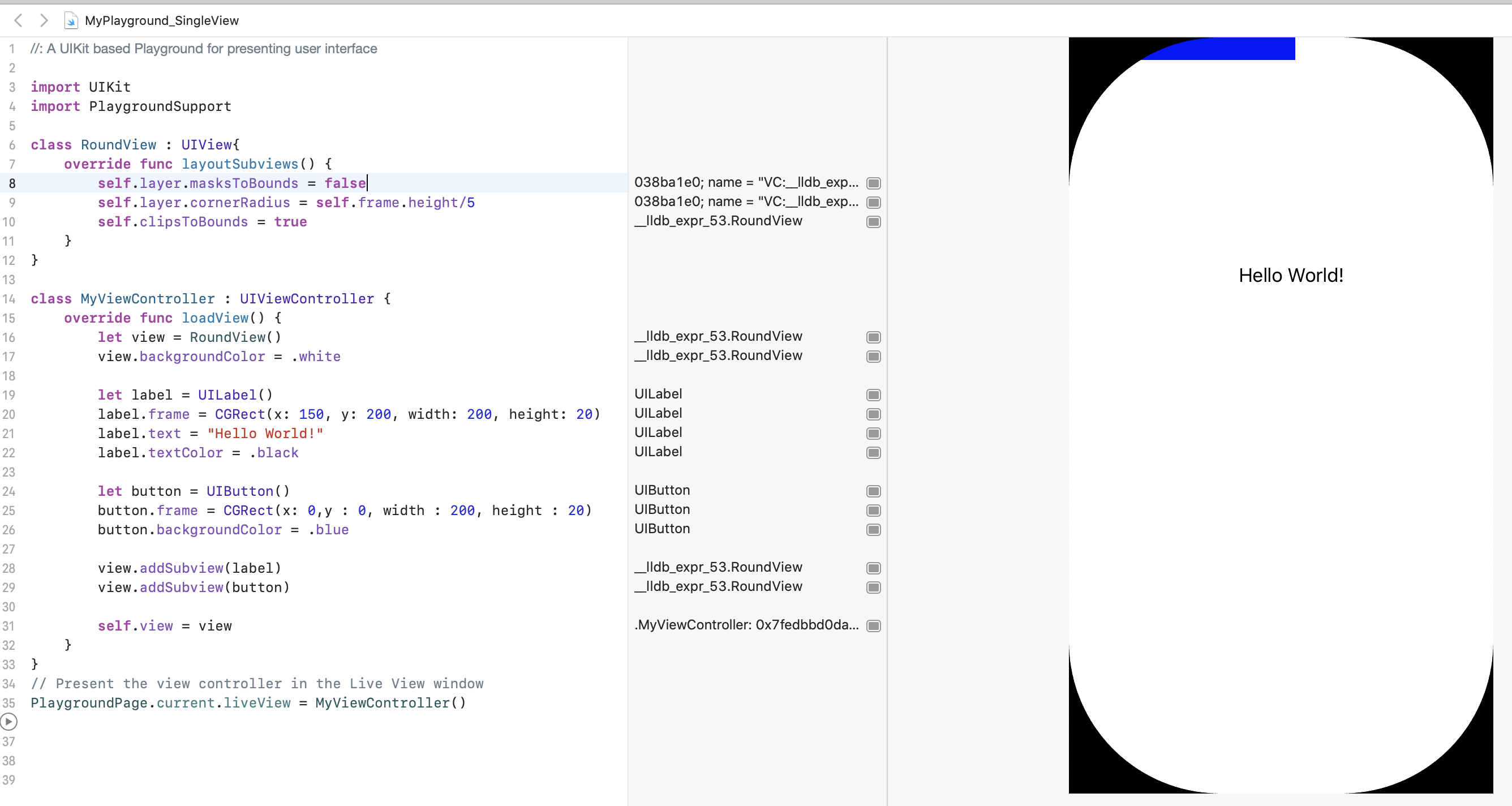Image resolution: width=1512 pixels, height=806 pixels.
Task: Show inline result for RoundView() line 16
Action: pos(873,337)
